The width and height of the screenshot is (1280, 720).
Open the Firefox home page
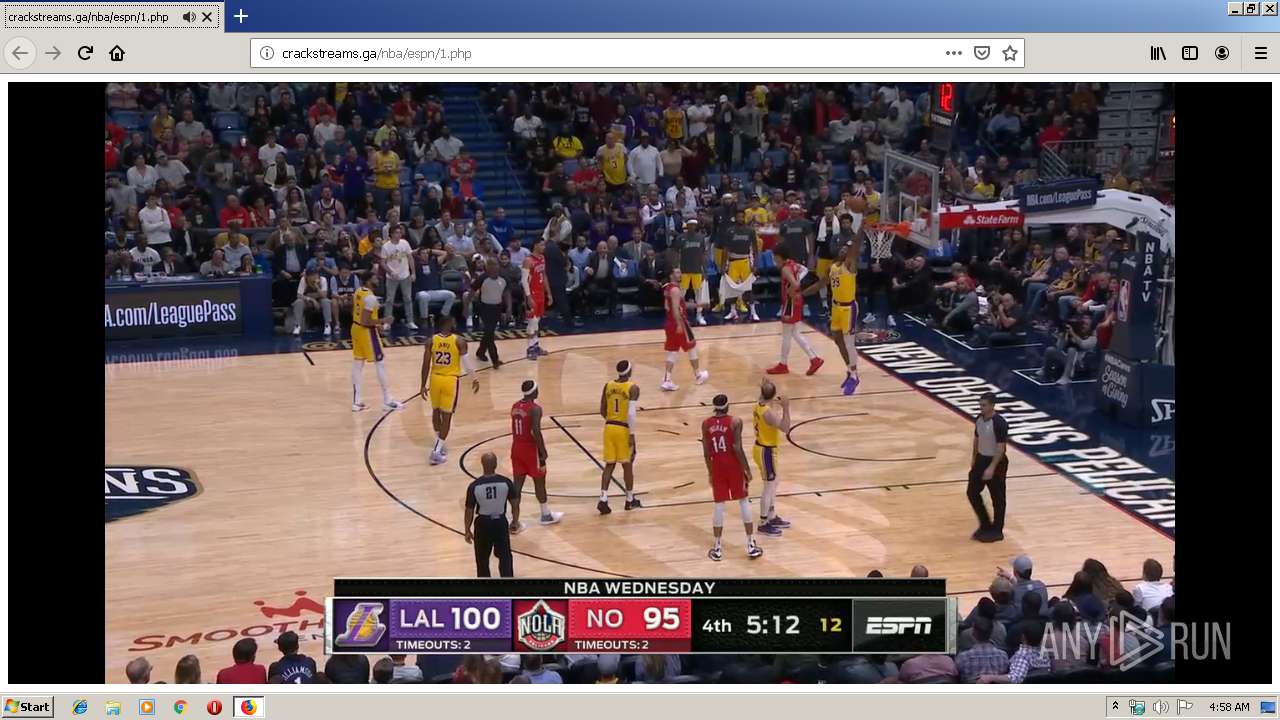tap(117, 53)
